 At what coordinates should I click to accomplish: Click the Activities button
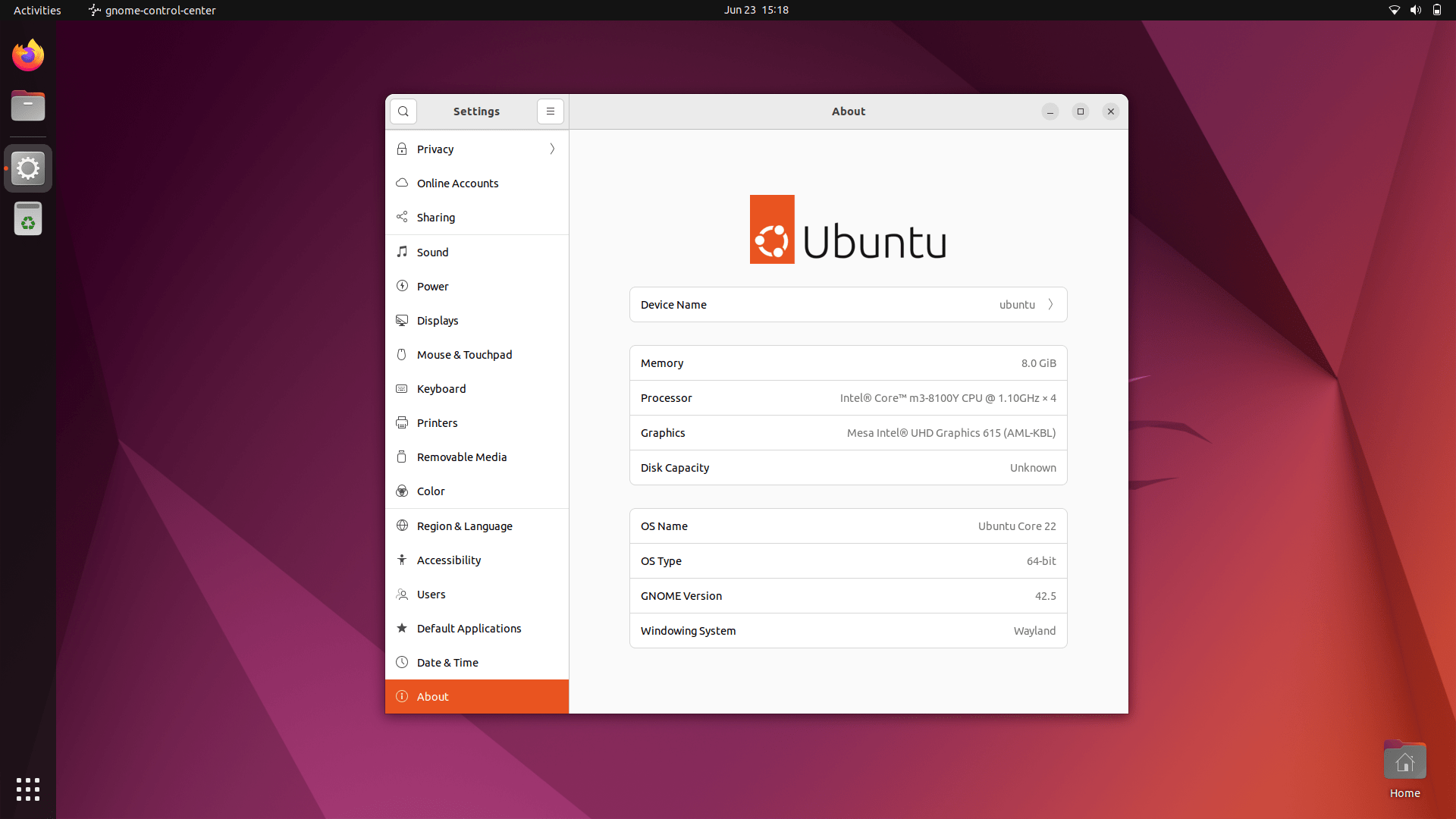coord(37,10)
